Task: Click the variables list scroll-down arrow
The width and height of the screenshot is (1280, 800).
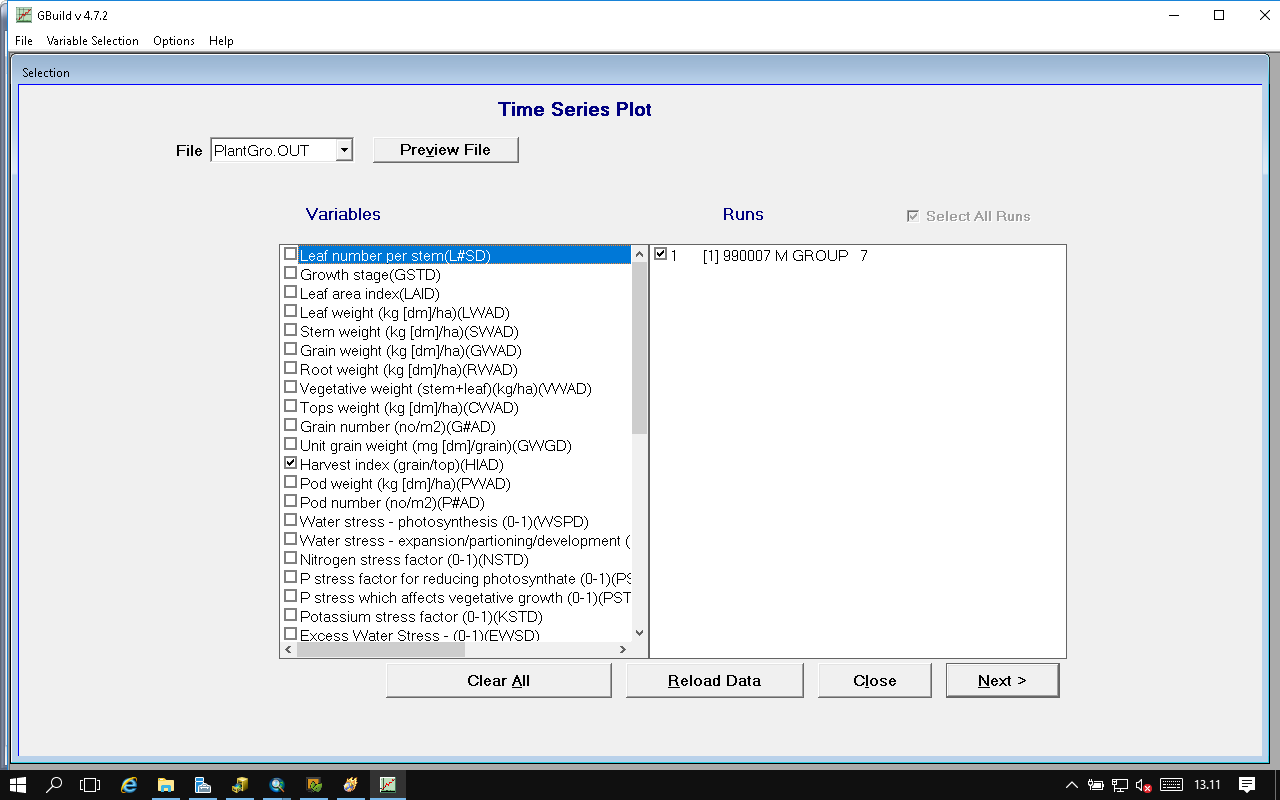Action: coord(639,632)
